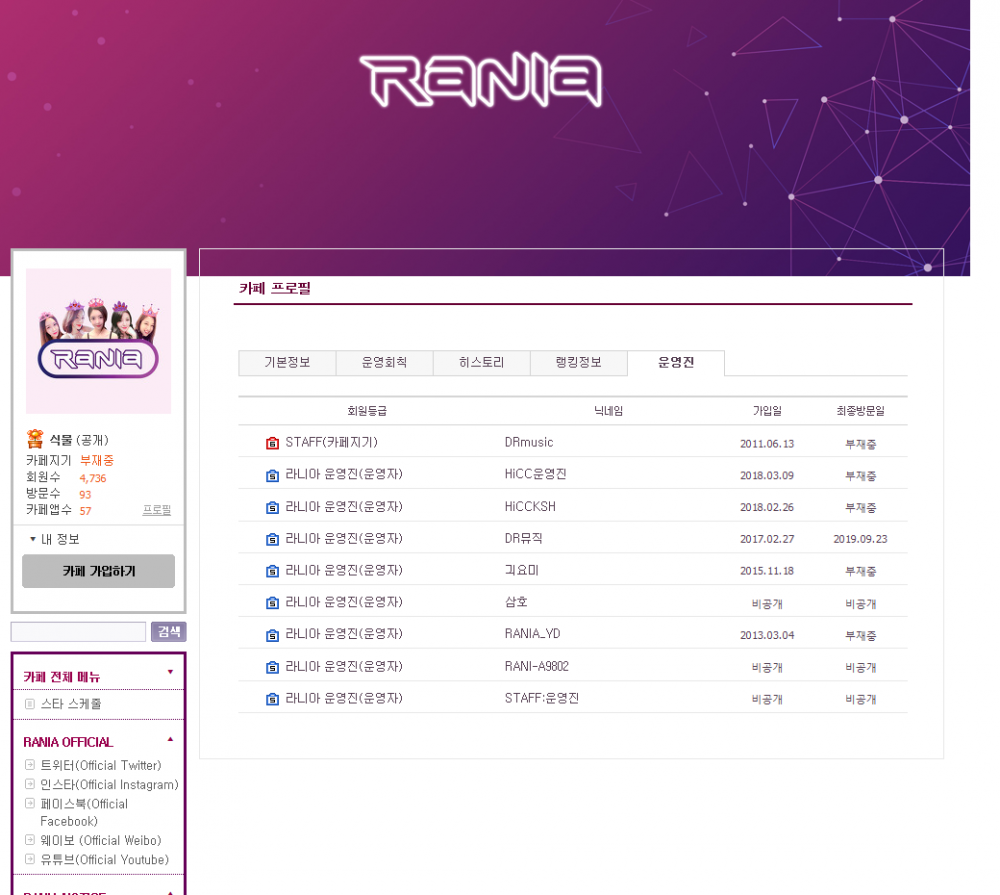Click the 최종방문일 column header
The width and height of the screenshot is (1000, 895).
[860, 411]
